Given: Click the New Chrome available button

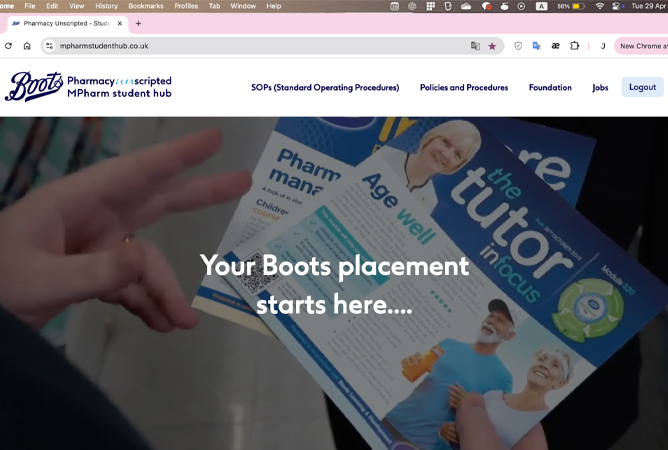Looking at the screenshot, I should [x=641, y=46].
